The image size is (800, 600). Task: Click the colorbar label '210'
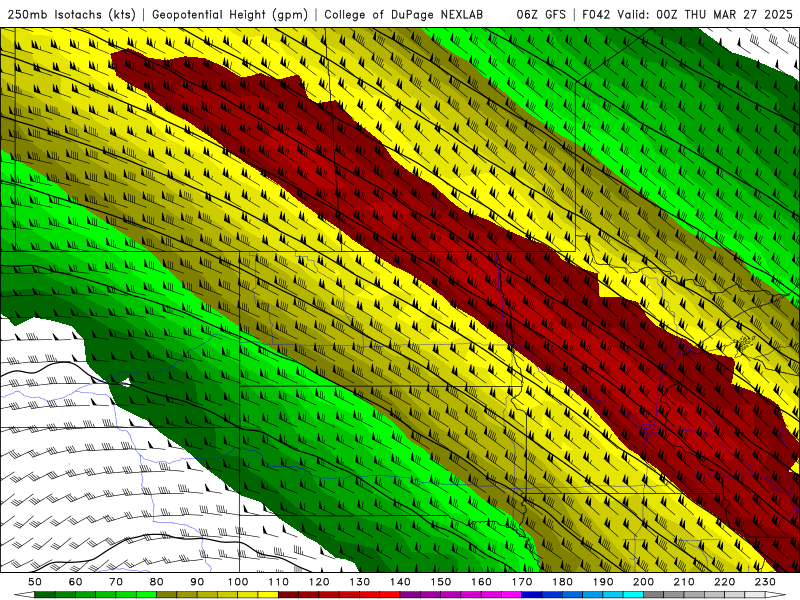coord(684,582)
